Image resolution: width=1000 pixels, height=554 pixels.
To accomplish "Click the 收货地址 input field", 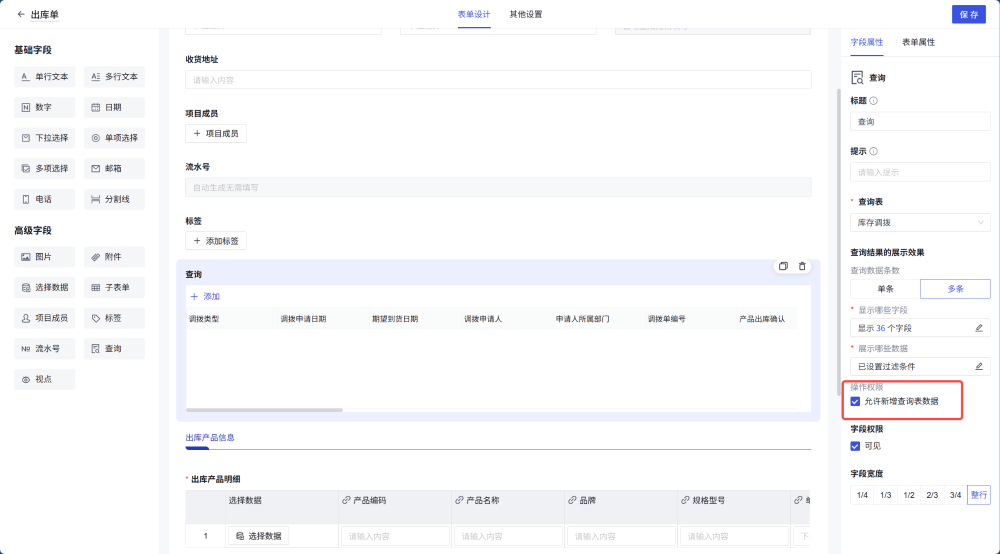I will tap(498, 80).
